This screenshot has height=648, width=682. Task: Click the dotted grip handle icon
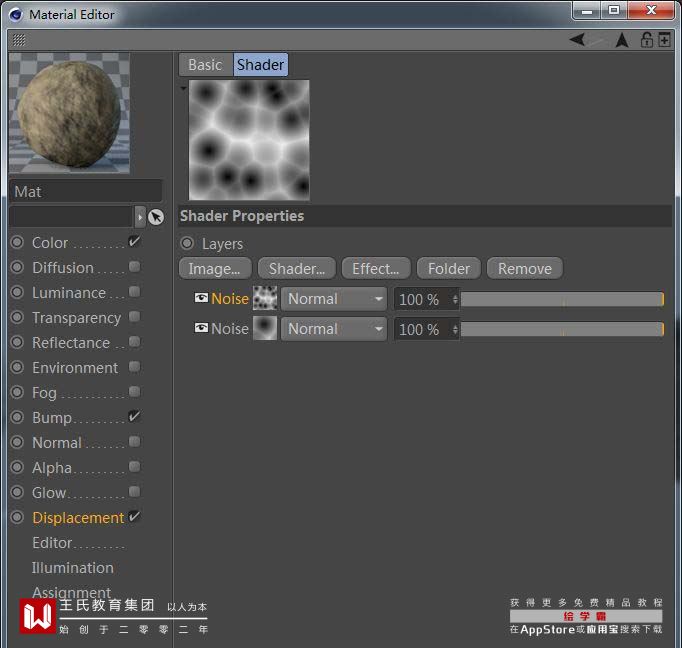pos(19,40)
